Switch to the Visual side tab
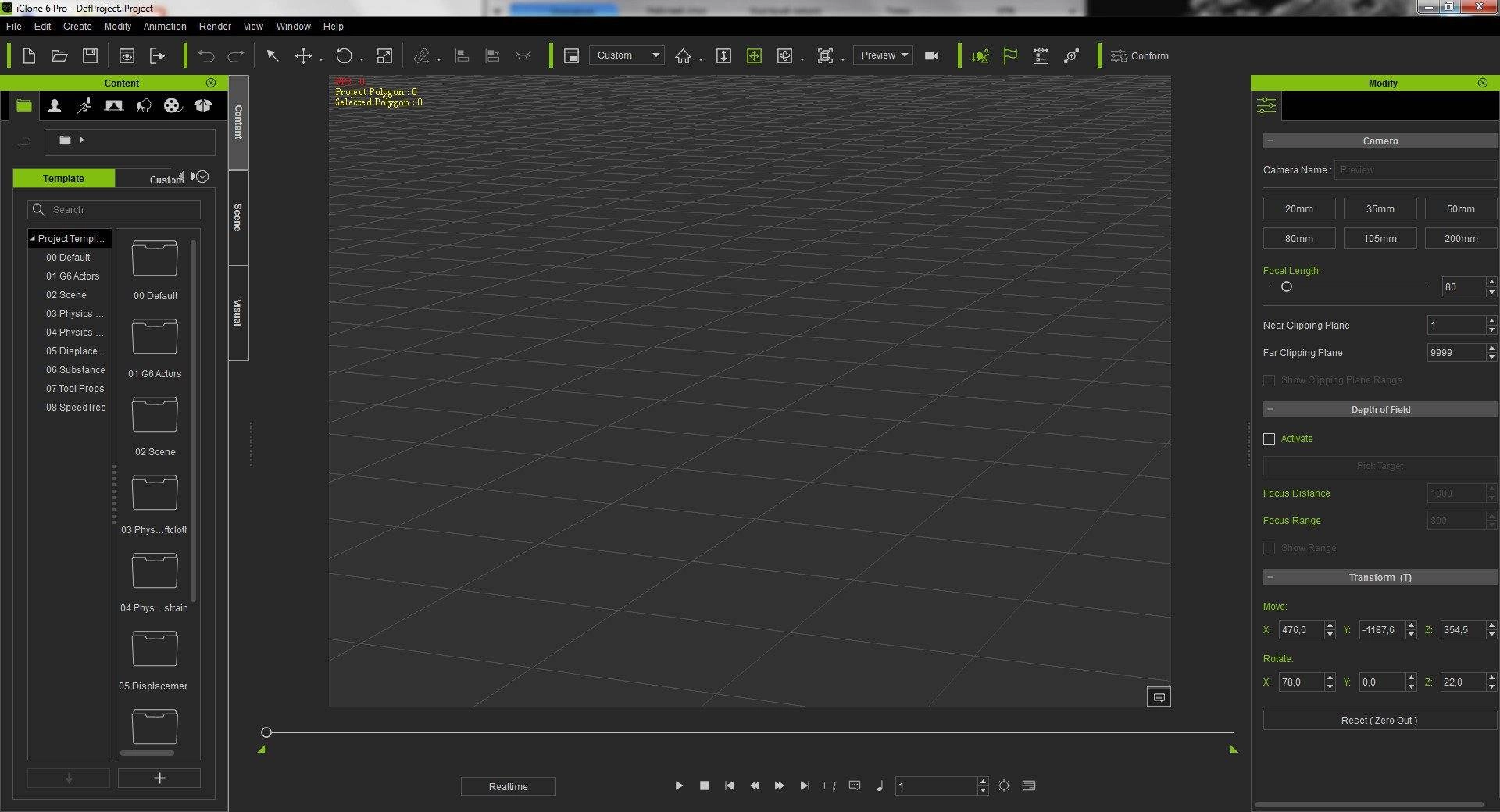This screenshot has height=812, width=1500. 238,312
